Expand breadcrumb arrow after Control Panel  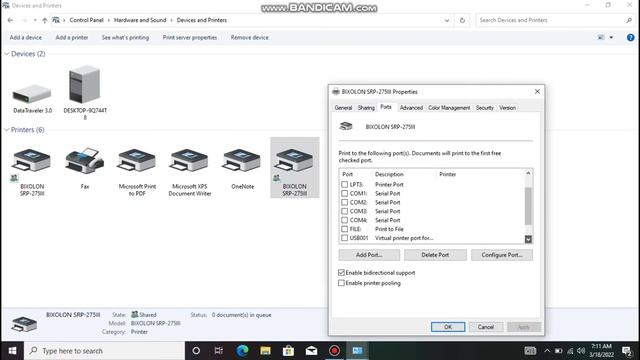(x=109, y=20)
